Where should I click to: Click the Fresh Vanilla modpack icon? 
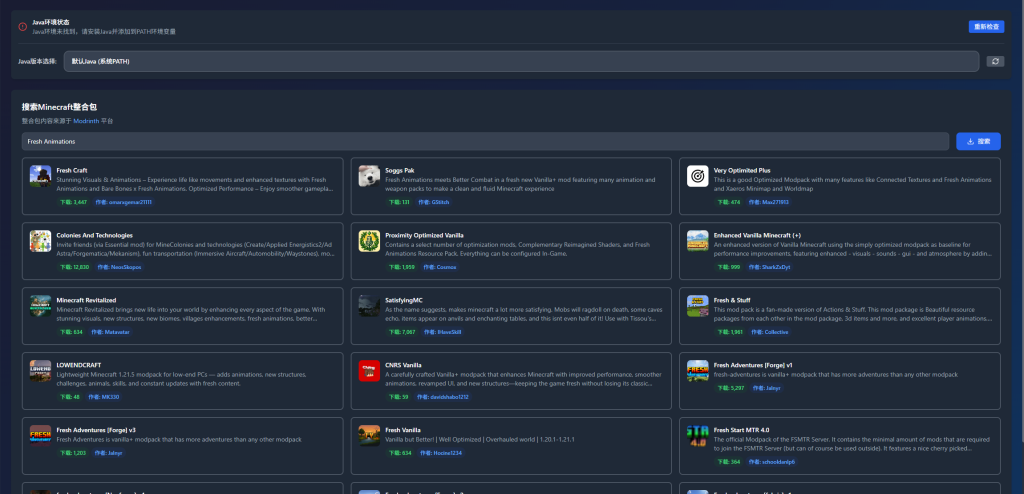point(369,436)
